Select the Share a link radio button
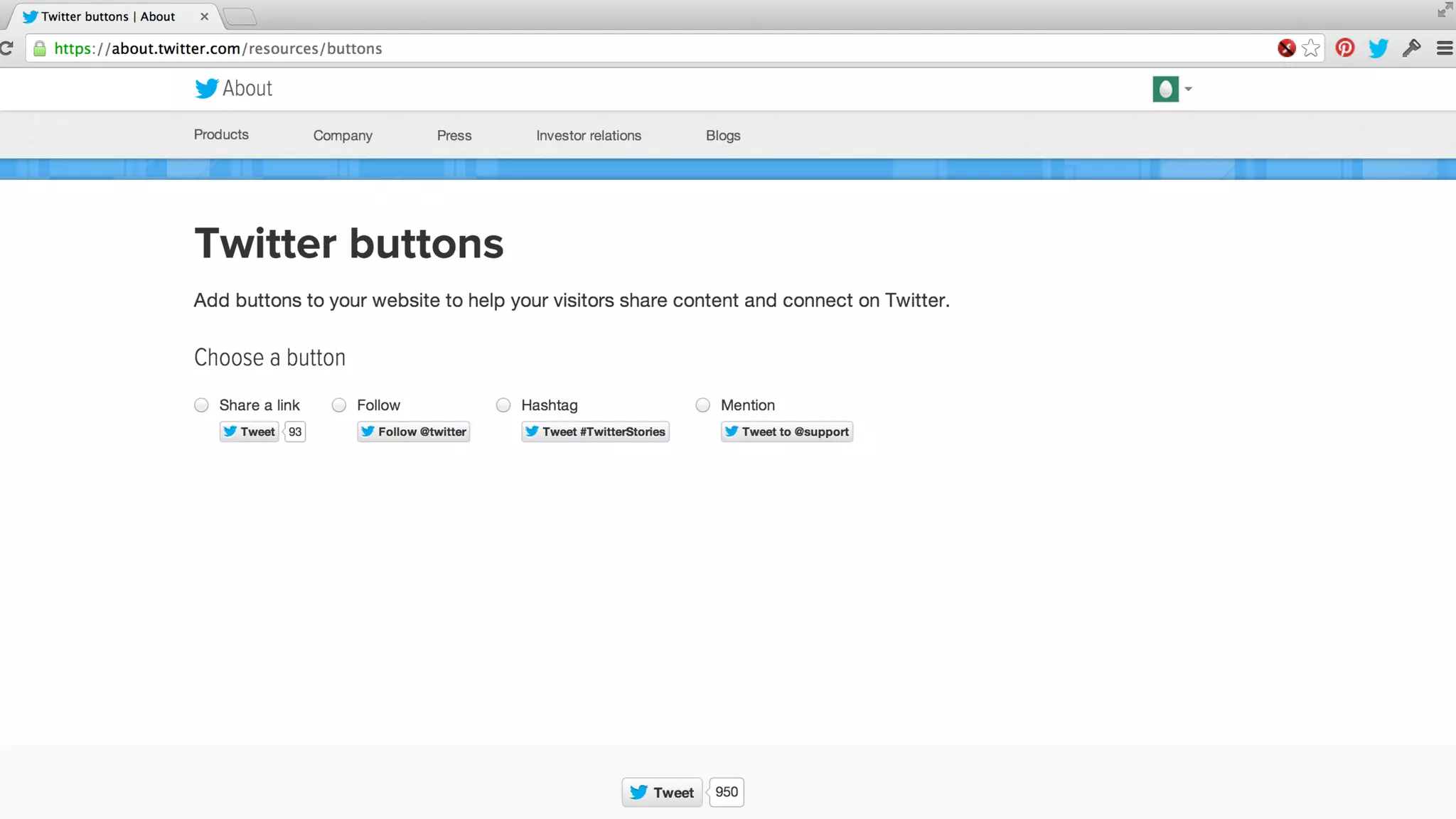Viewport: 1456px width, 819px height. click(201, 405)
